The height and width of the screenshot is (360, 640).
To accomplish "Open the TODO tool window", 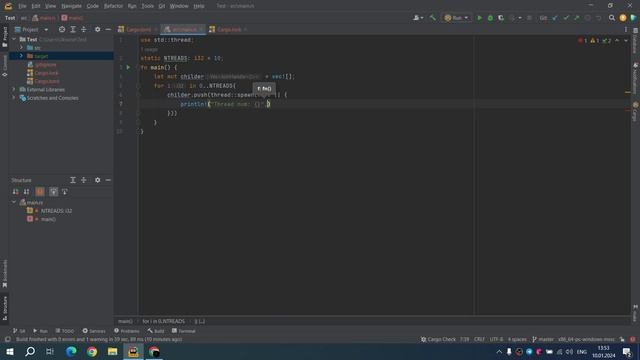I will tap(65, 331).
